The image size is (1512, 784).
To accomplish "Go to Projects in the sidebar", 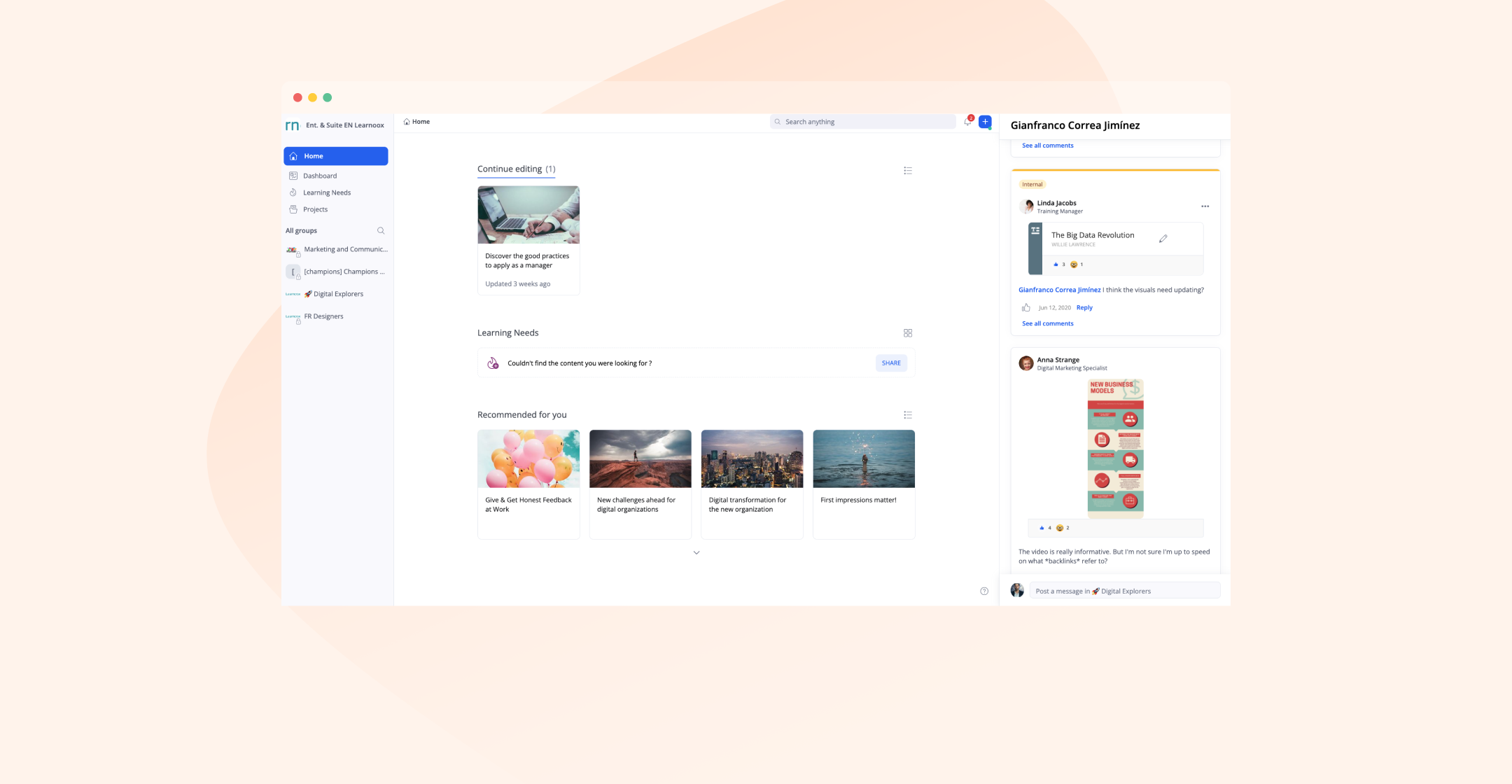I will (315, 209).
